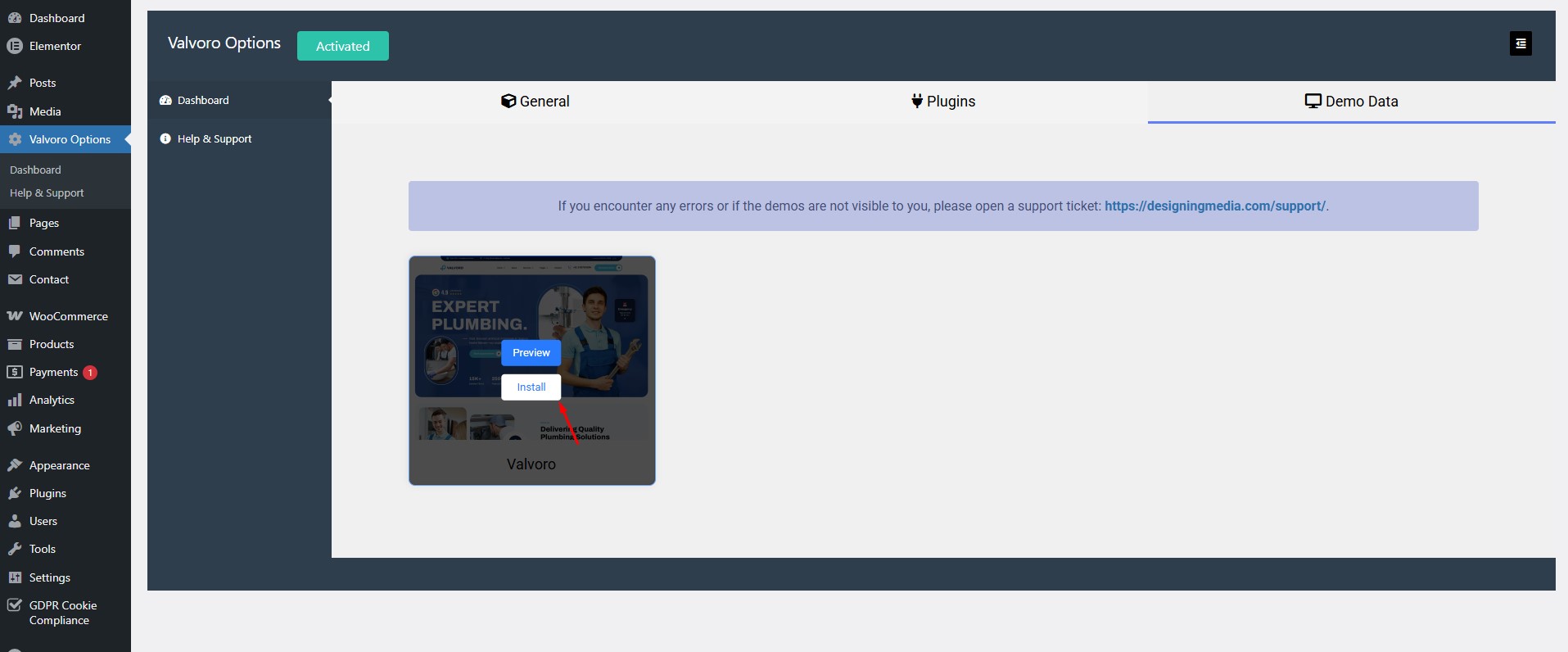Select the Demo Data tab

point(1351,102)
